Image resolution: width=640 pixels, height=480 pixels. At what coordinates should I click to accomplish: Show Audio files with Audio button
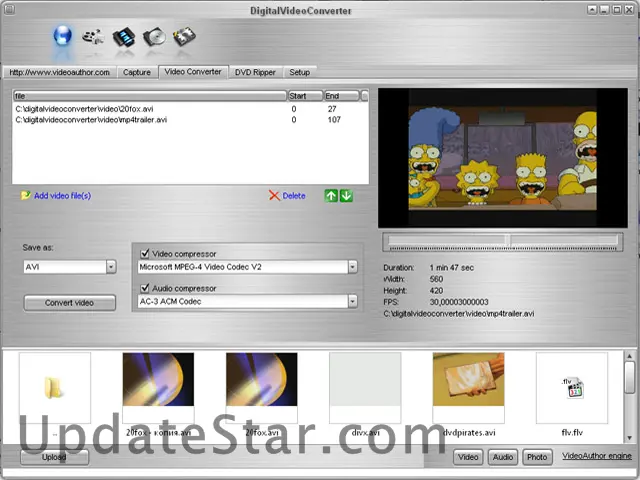503,457
